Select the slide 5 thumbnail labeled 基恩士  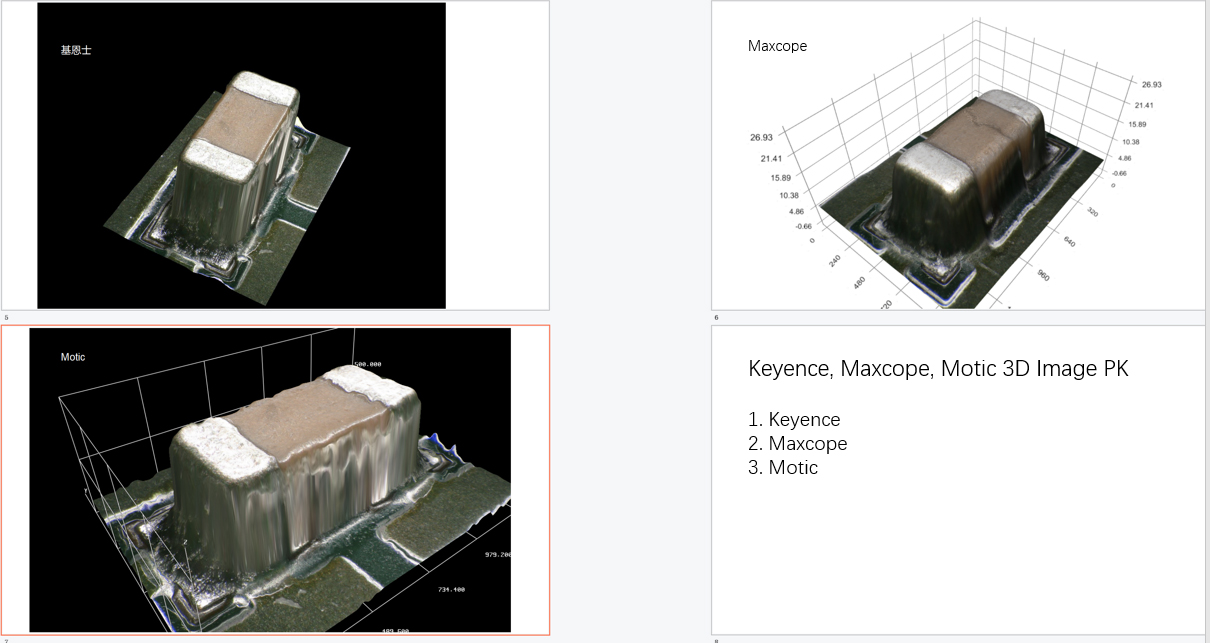click(275, 155)
